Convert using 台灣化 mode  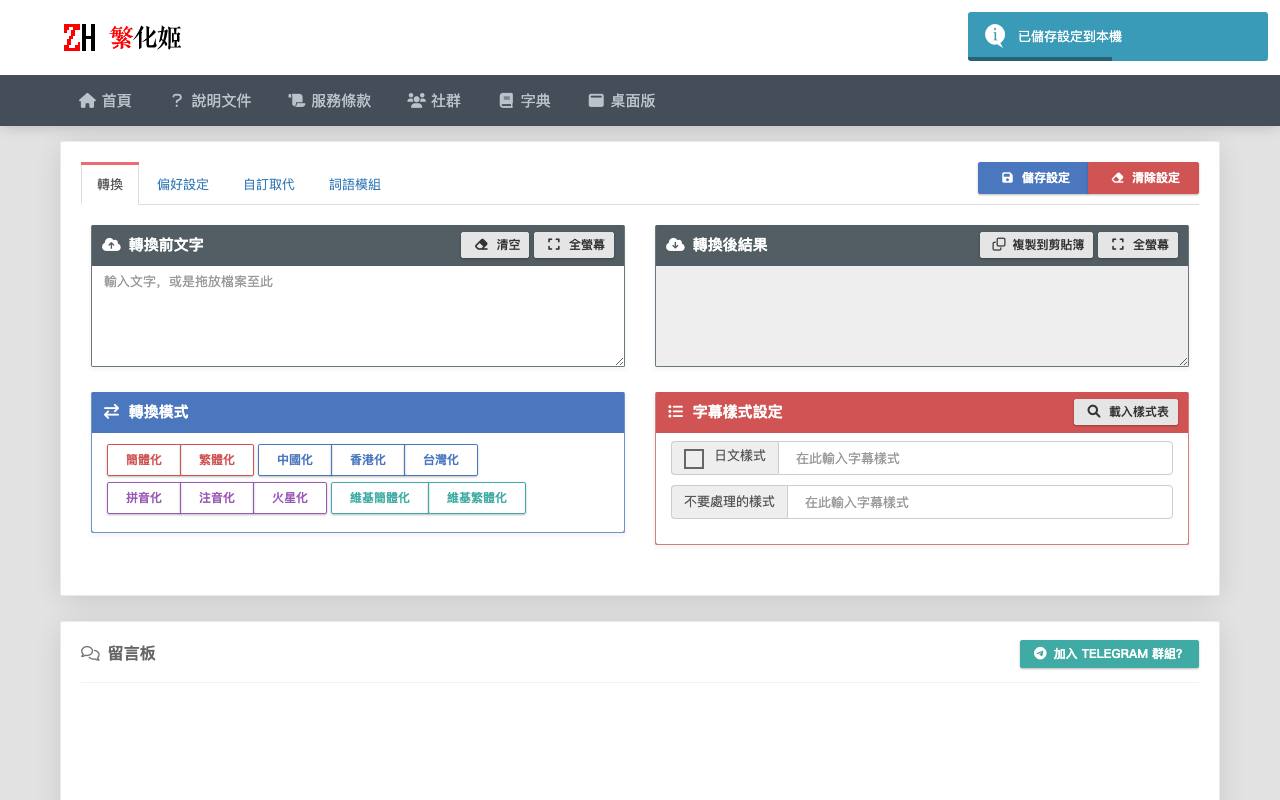[x=441, y=460]
